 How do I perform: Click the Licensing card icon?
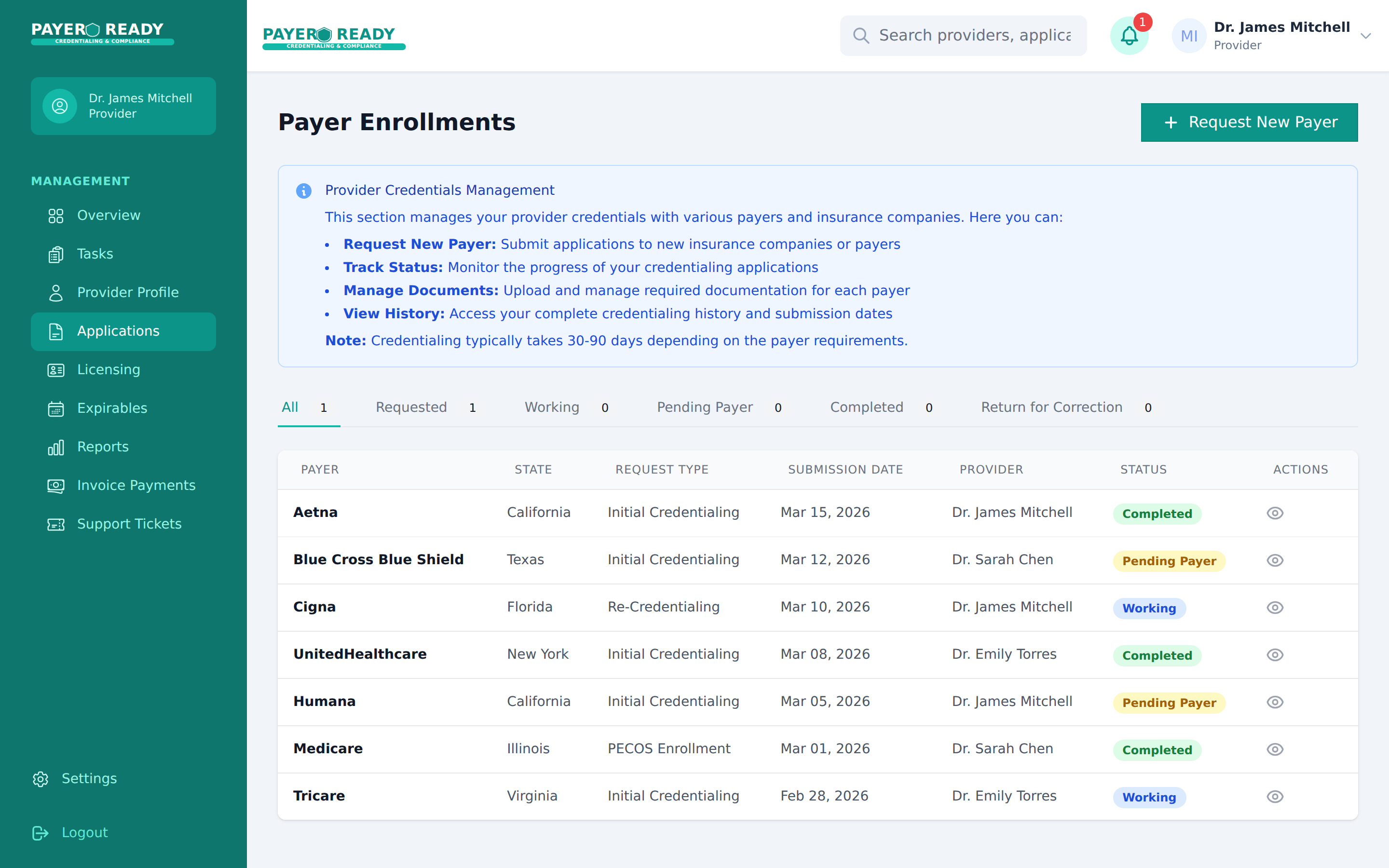click(x=55, y=370)
